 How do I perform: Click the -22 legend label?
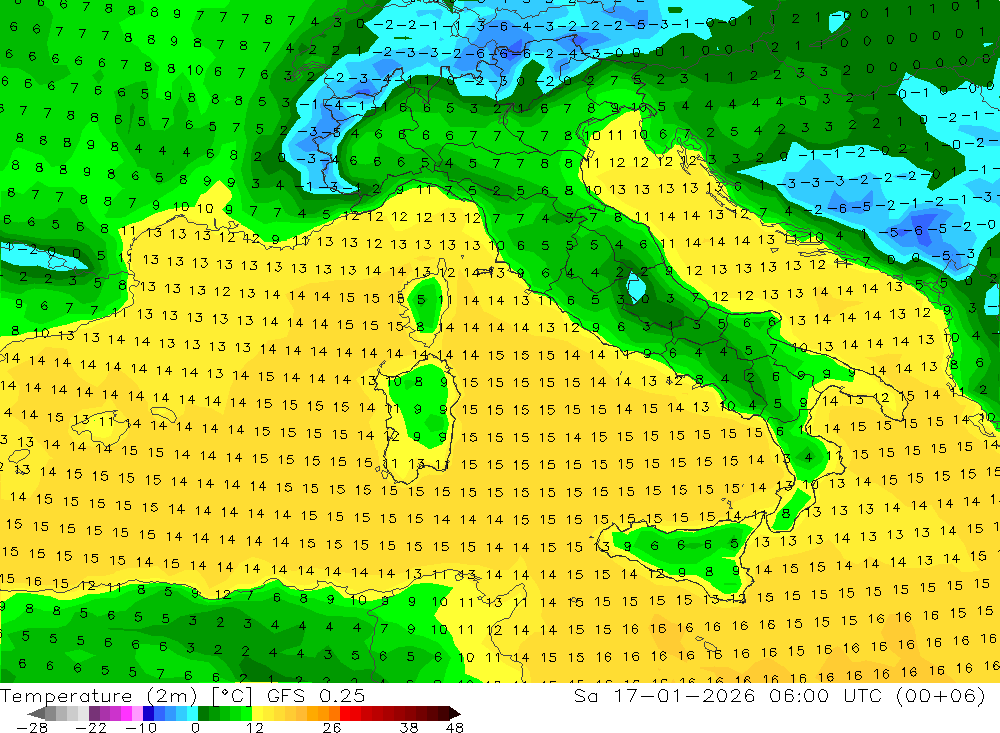point(91,727)
